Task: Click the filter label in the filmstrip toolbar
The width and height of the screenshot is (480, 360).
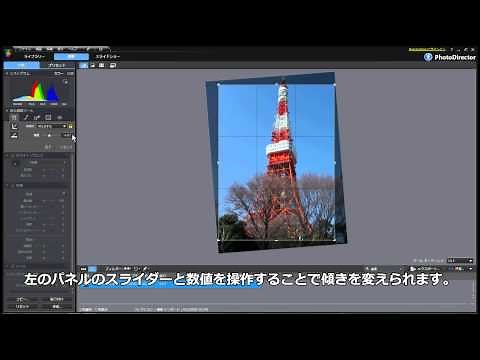Action: (113, 269)
